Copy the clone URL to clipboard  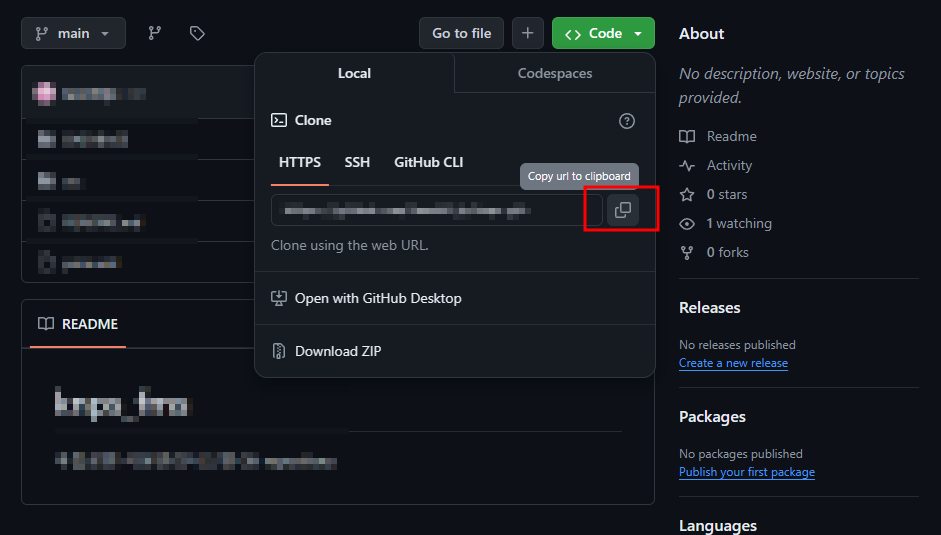[623, 210]
